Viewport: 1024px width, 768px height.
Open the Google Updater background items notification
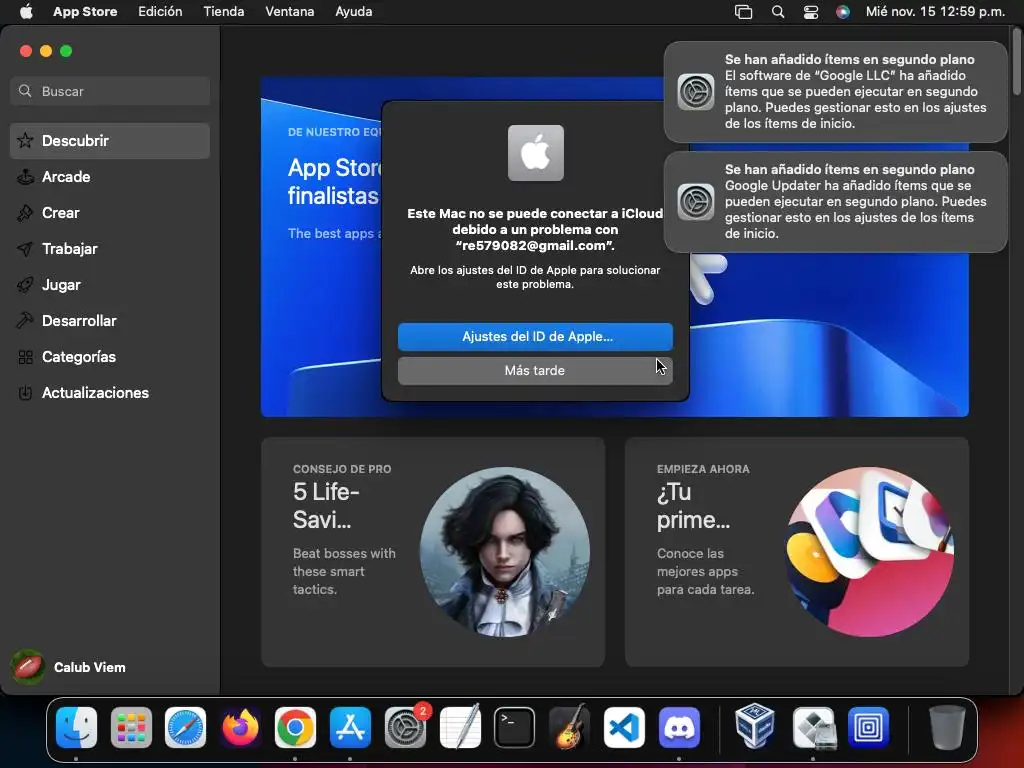point(835,202)
